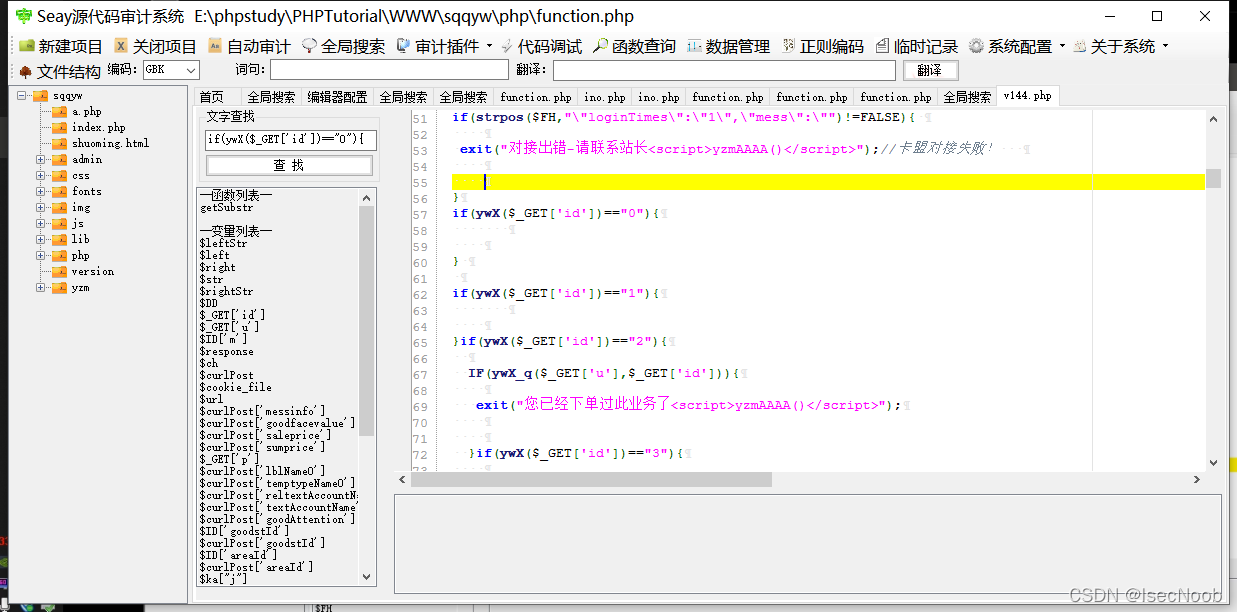
Task: Click the variable list's scroll down arrow
Action: pos(366,577)
